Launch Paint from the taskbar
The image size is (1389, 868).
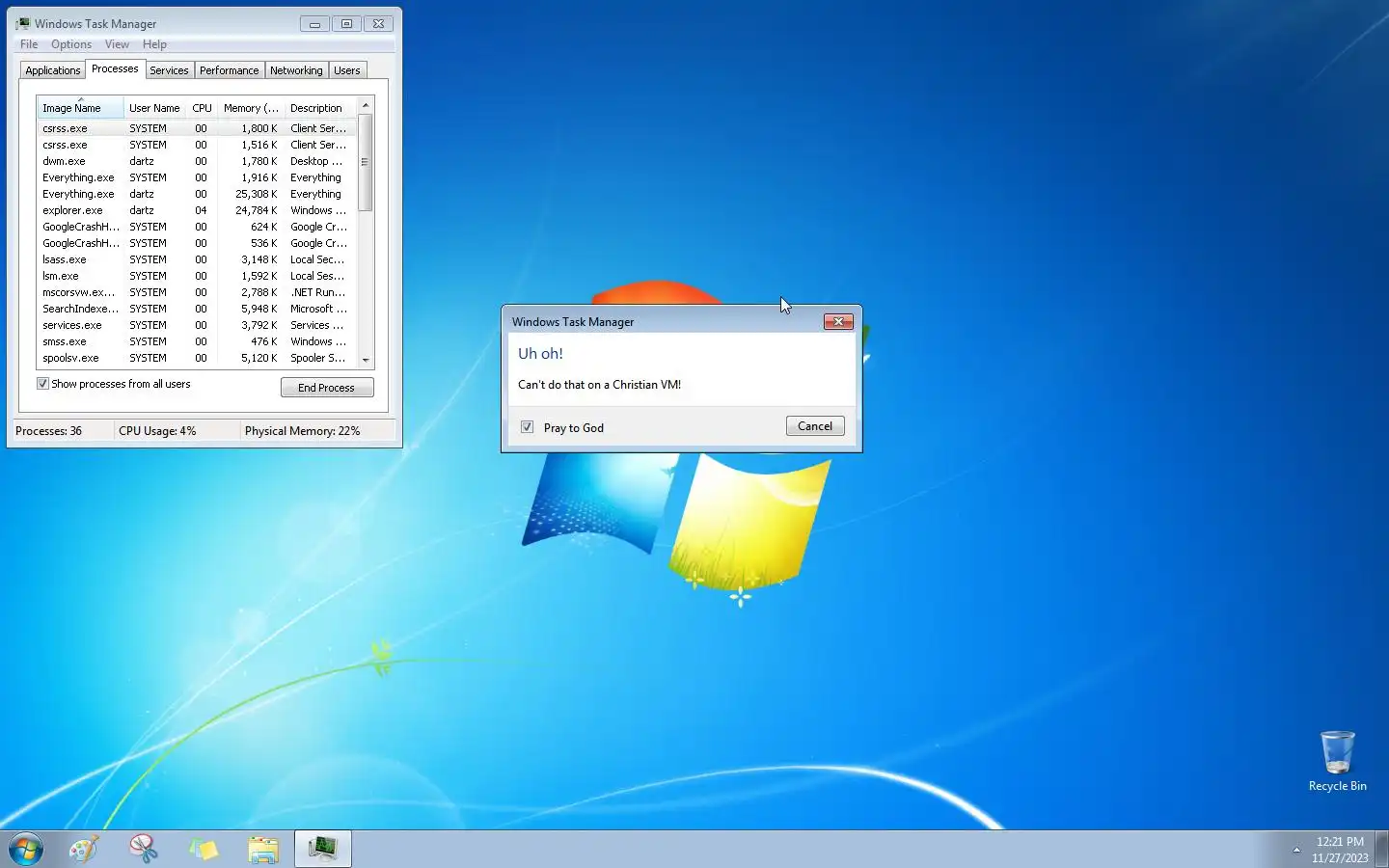(84, 849)
